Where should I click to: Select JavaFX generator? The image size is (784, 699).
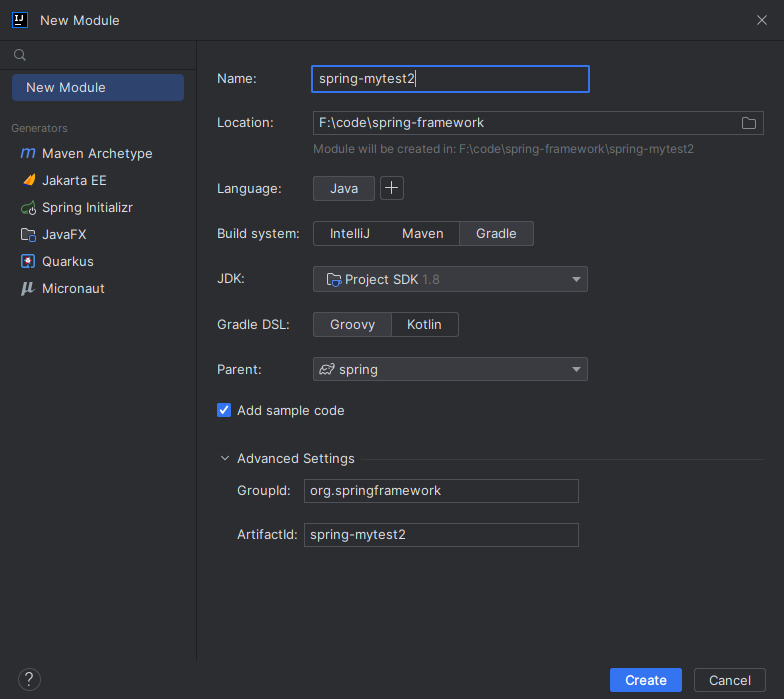coord(64,234)
